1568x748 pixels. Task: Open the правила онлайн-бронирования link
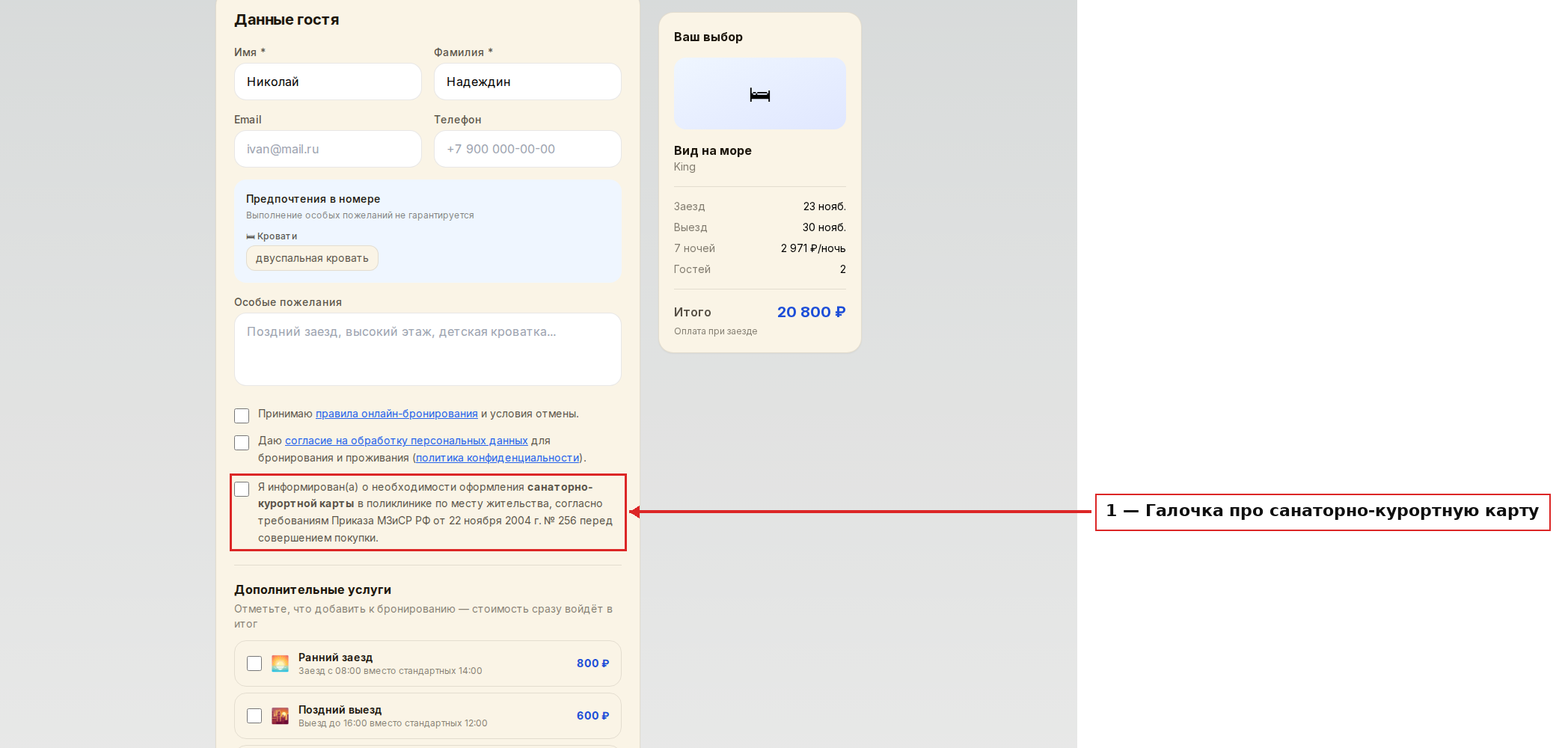click(396, 414)
